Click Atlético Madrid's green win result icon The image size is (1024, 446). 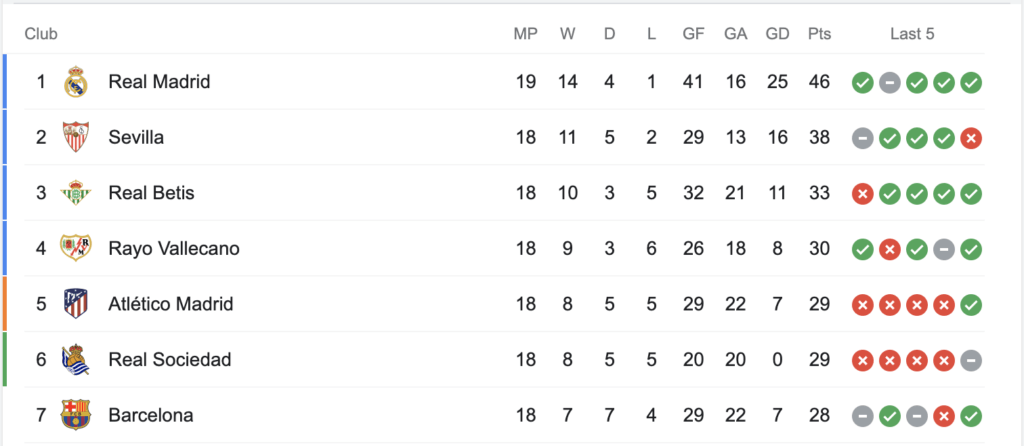click(971, 305)
